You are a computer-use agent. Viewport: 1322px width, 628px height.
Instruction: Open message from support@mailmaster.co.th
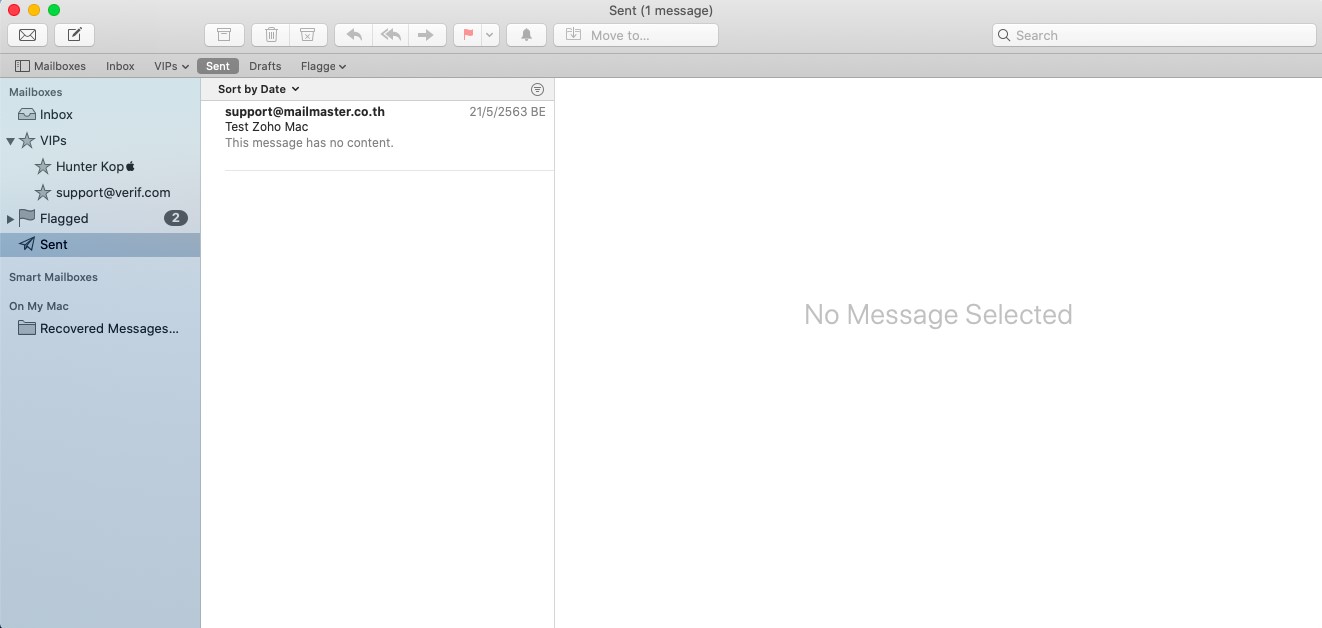378,135
